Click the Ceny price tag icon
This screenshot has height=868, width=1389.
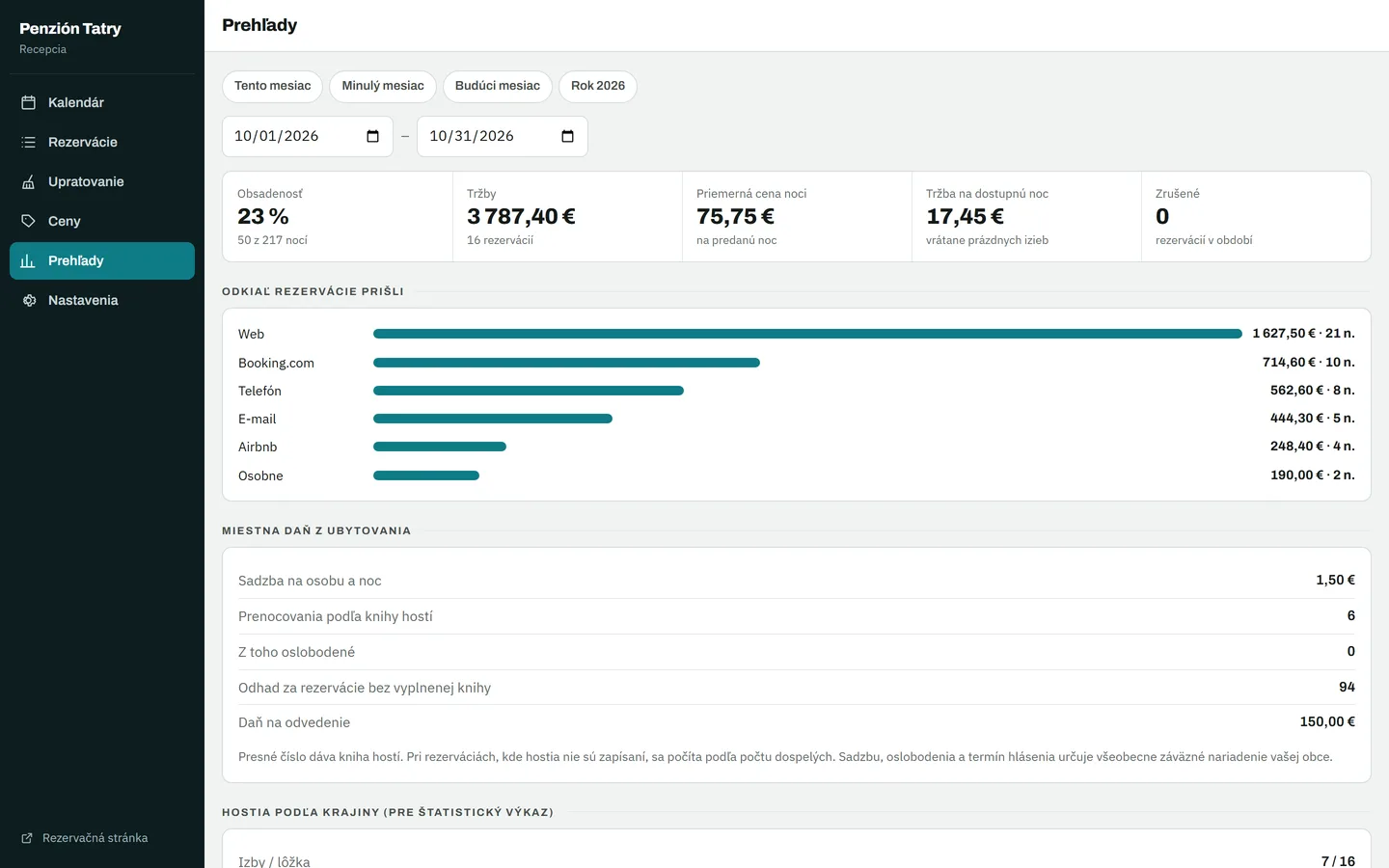(x=29, y=221)
